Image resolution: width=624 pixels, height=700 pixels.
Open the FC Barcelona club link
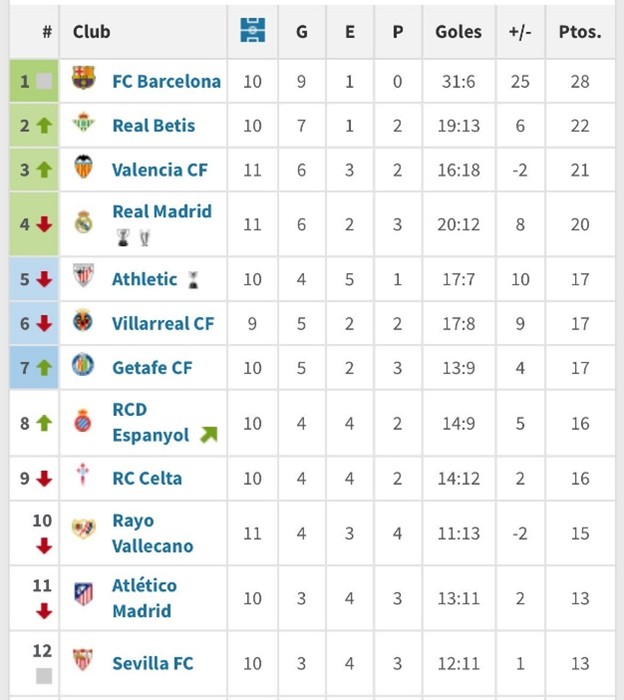click(166, 81)
